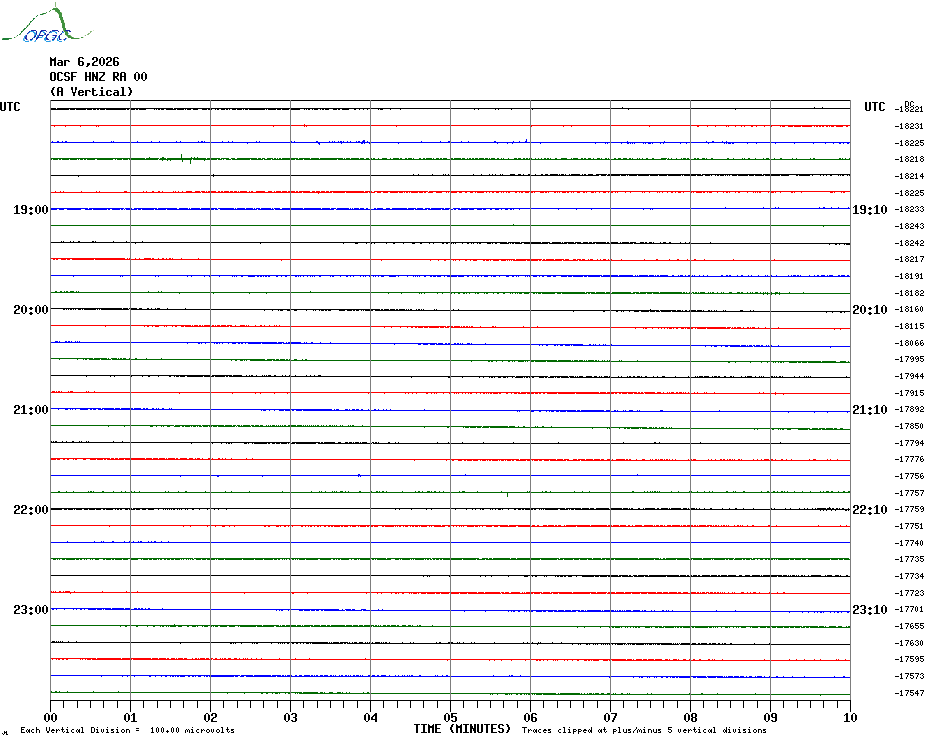Click the '06' minute axis label
This screenshot has height=744, width=930.
531,717
